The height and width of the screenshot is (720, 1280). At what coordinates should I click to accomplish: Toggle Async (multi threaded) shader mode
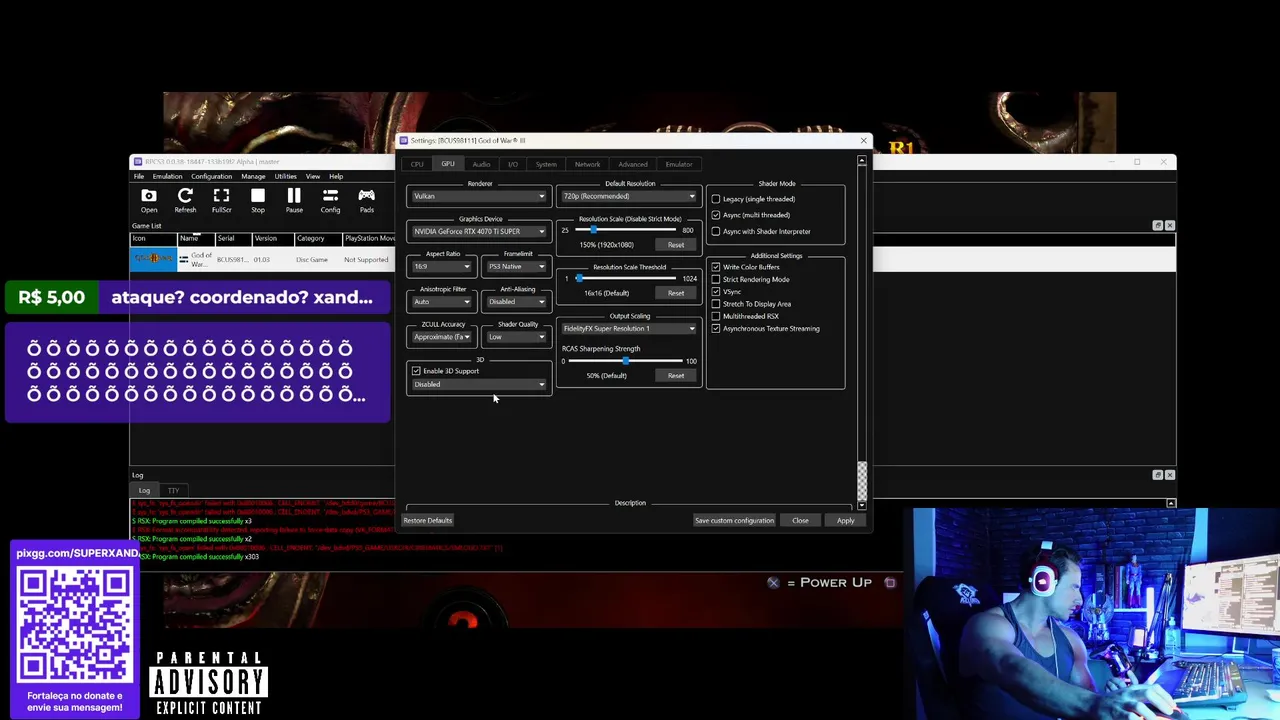click(716, 215)
